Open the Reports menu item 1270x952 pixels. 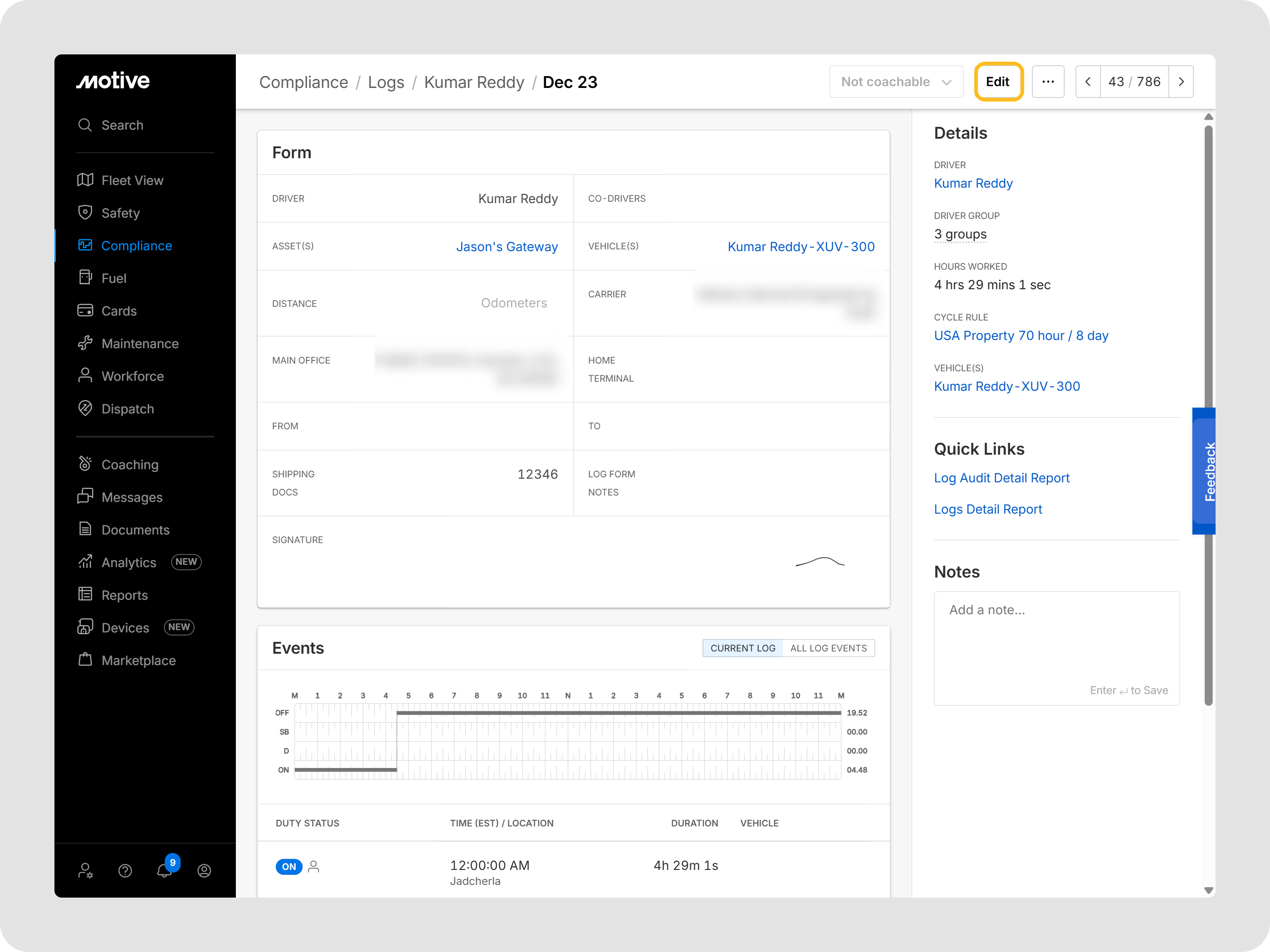[x=125, y=595]
